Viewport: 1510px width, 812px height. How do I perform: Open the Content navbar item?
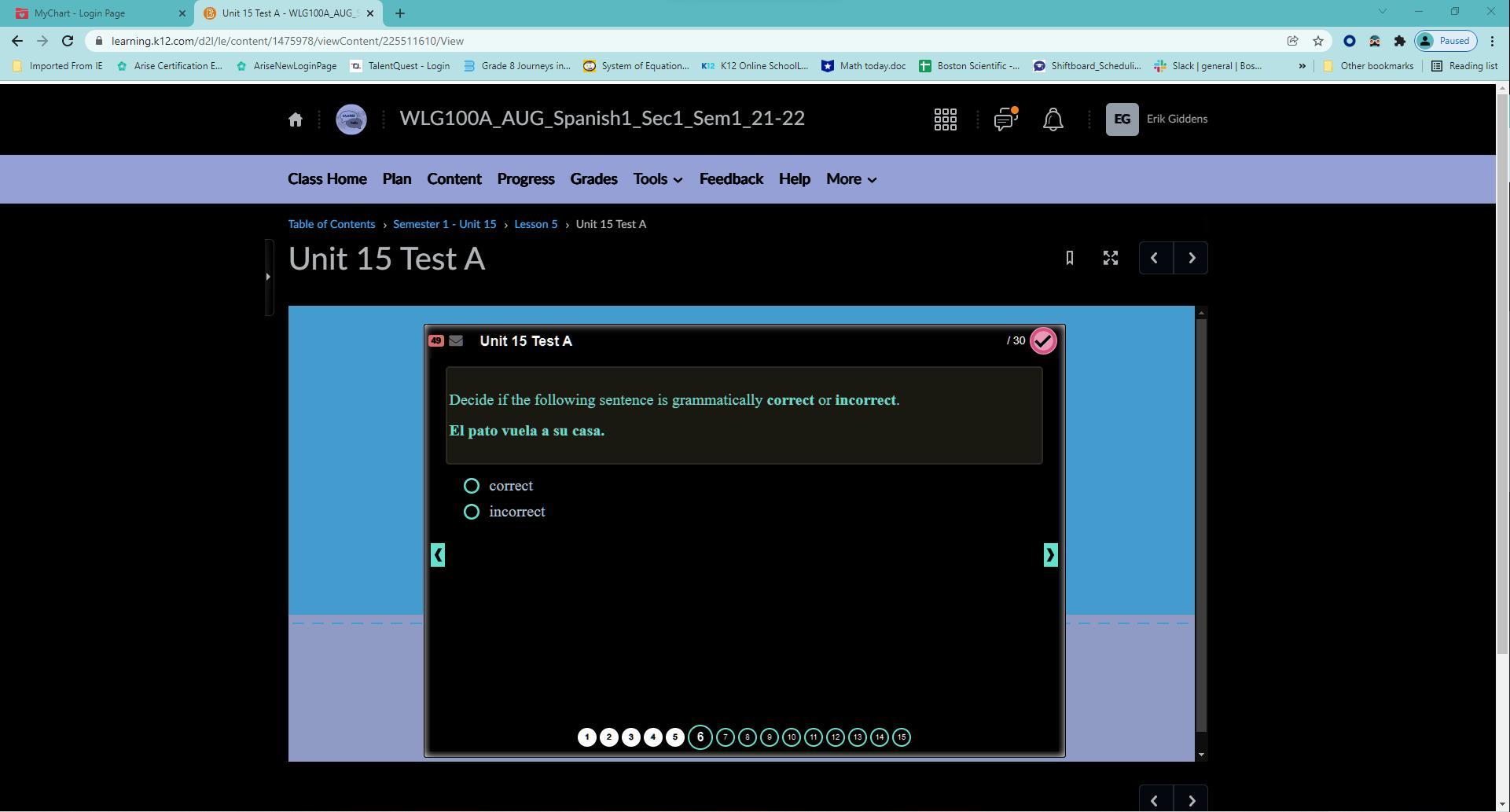point(454,179)
